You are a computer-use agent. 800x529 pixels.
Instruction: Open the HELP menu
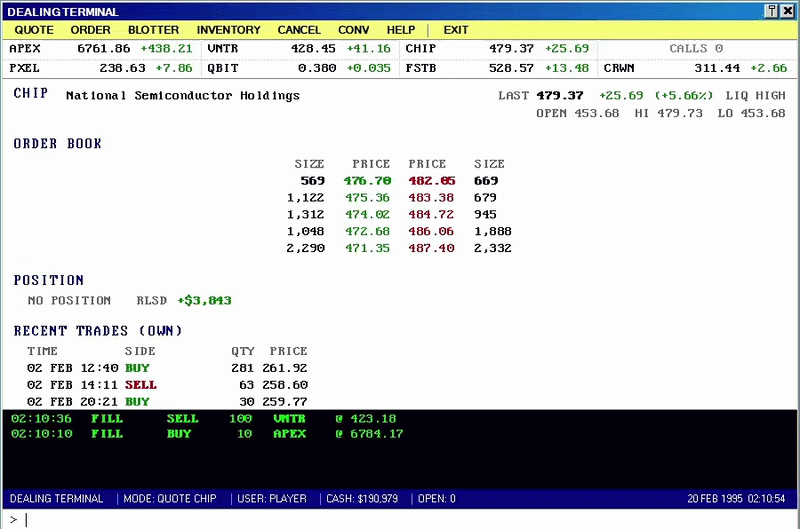click(401, 30)
